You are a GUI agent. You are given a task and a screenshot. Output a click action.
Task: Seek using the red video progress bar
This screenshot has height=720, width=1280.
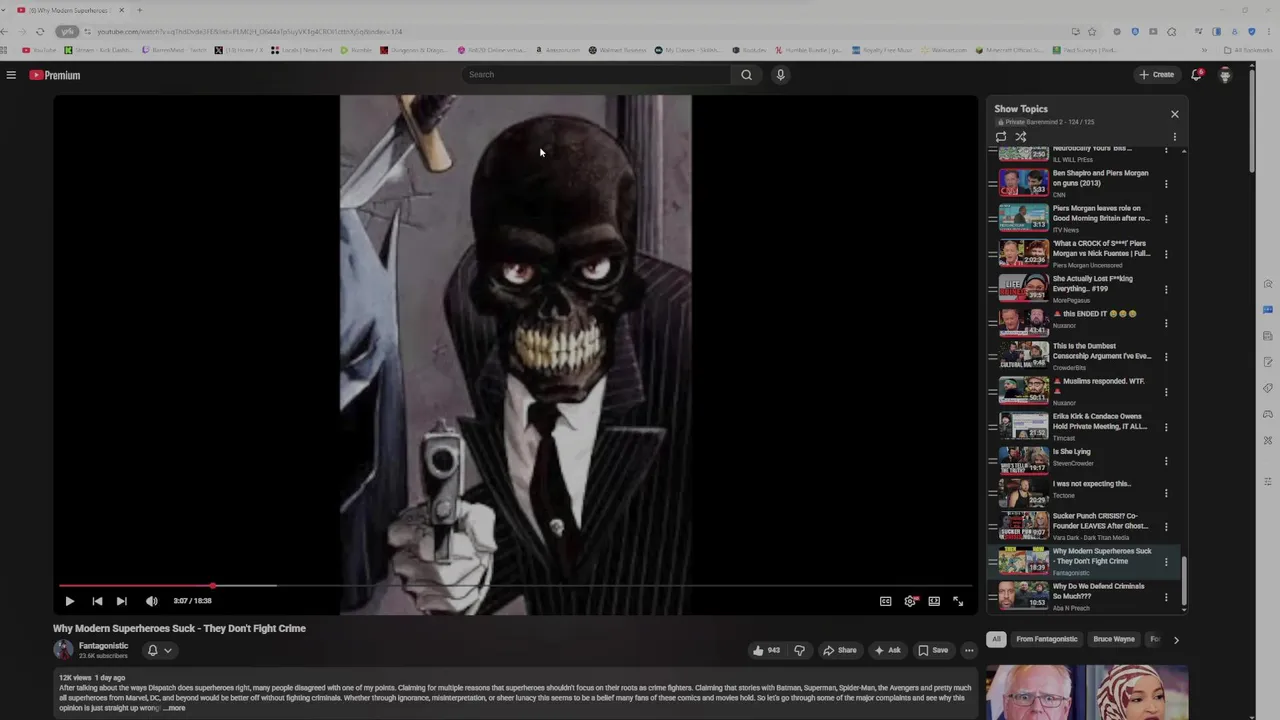tap(515, 586)
